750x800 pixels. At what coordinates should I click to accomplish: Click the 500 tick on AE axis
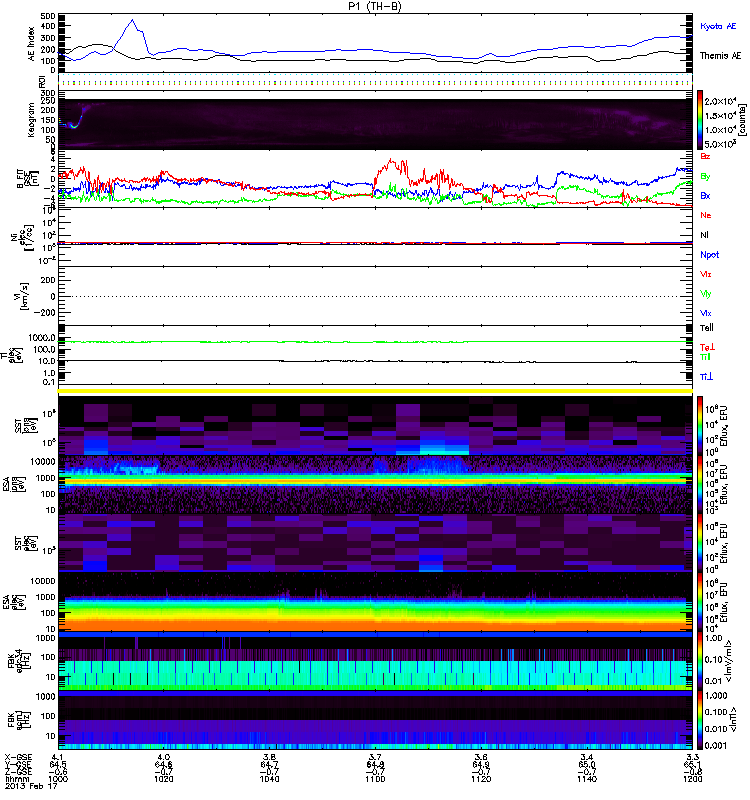coord(49,16)
